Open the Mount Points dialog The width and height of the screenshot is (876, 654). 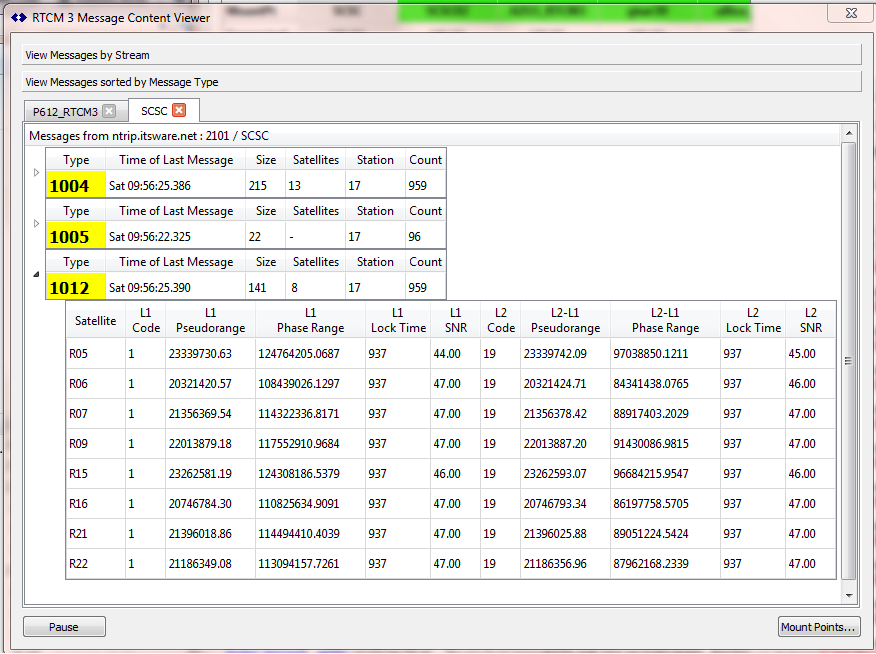[x=818, y=627]
